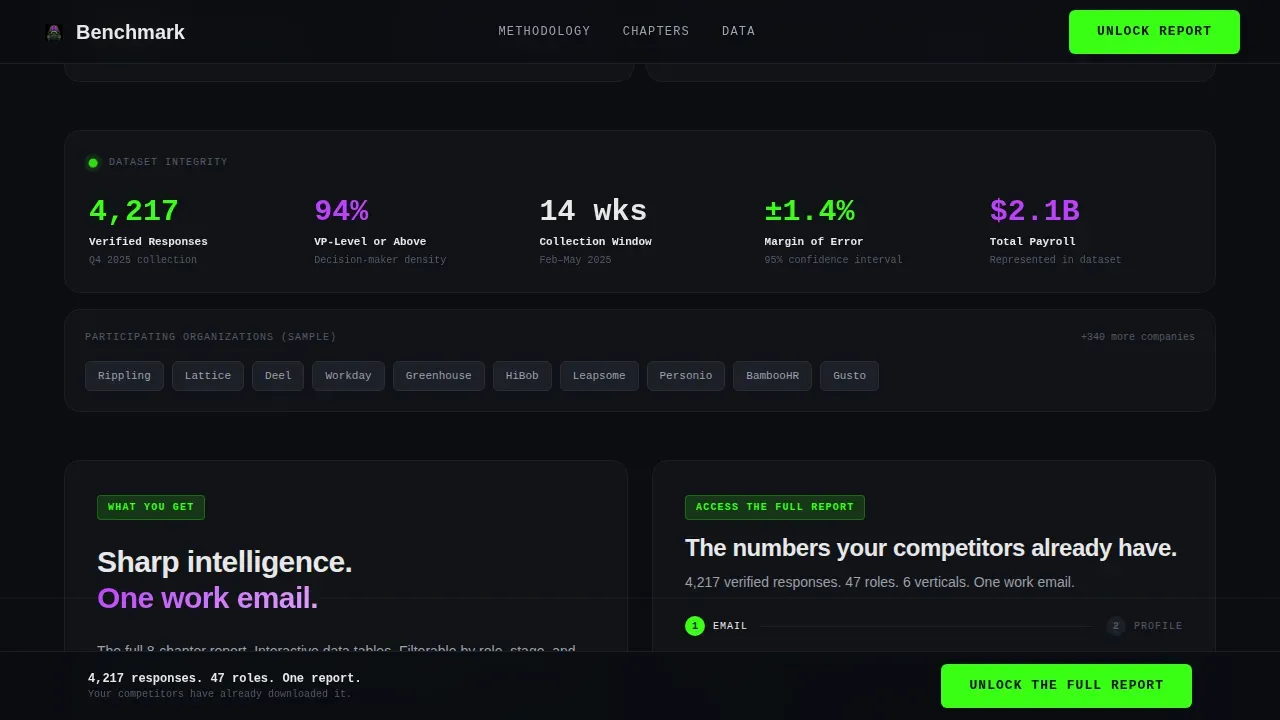Click the '47 roles. 6 verticals' subtitle

click(x=880, y=582)
